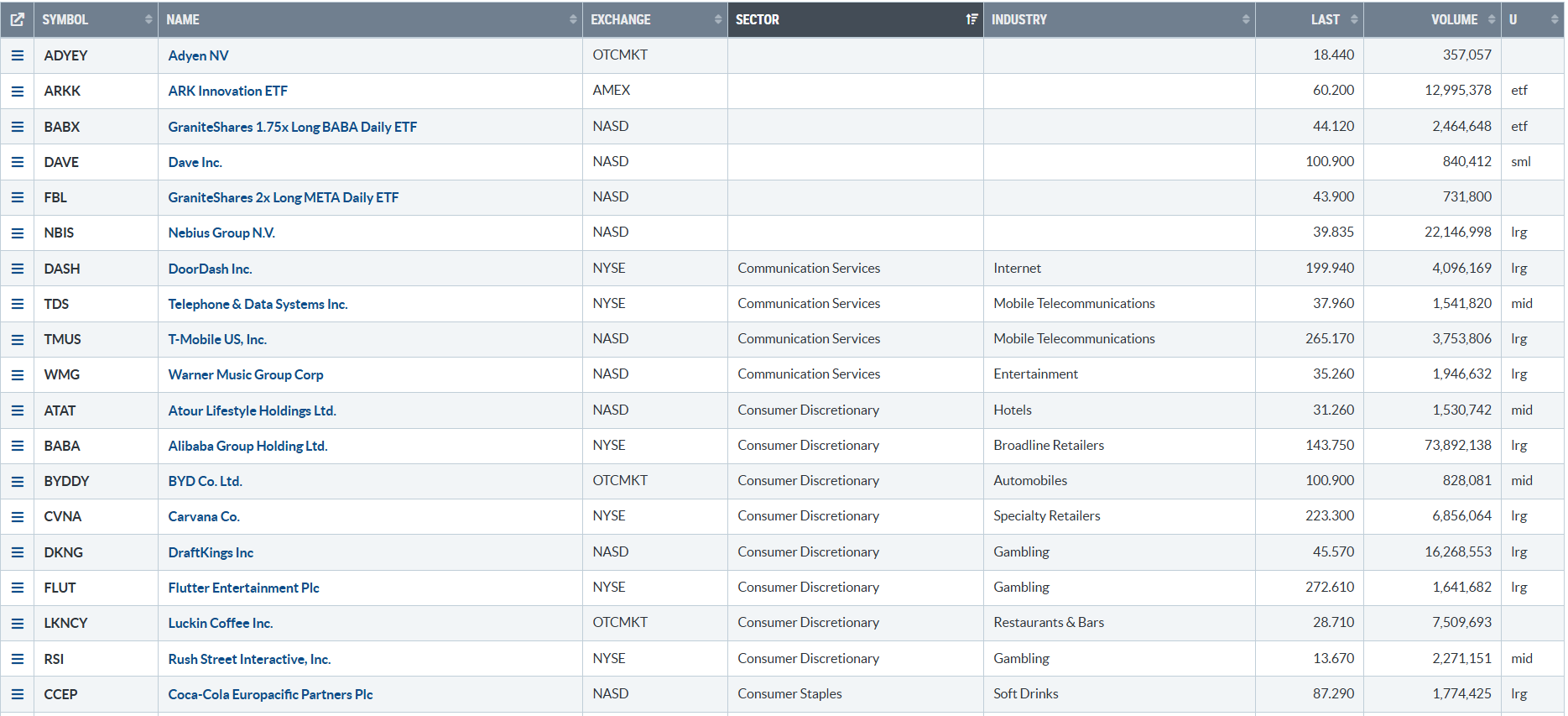
Task: Sort by the Volume column header
Action: [1454, 19]
